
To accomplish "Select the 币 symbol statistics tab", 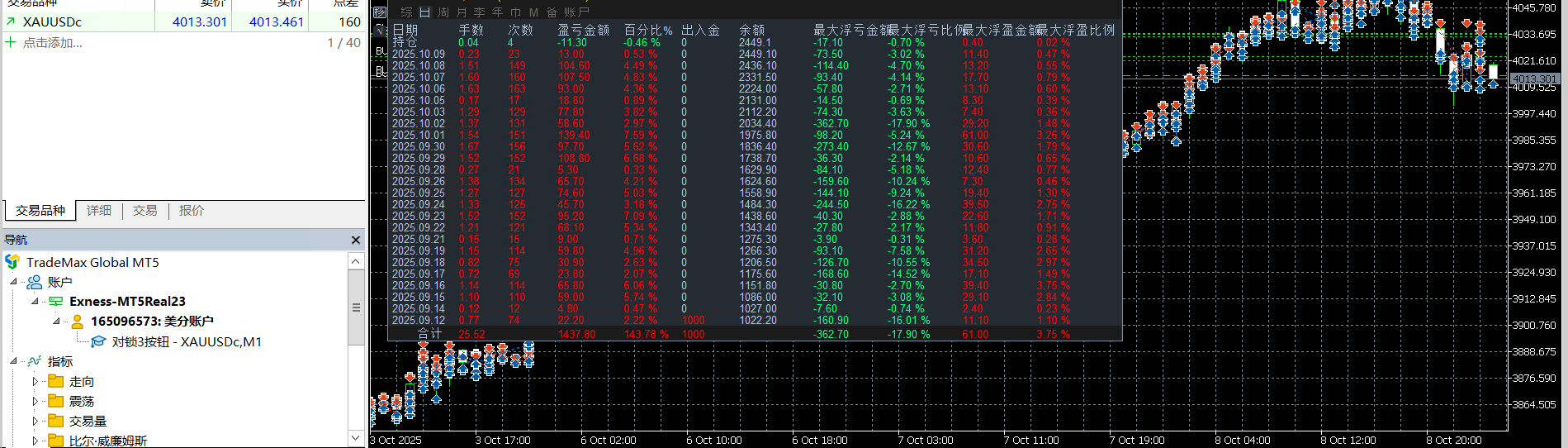I will pyautogui.click(x=515, y=12).
